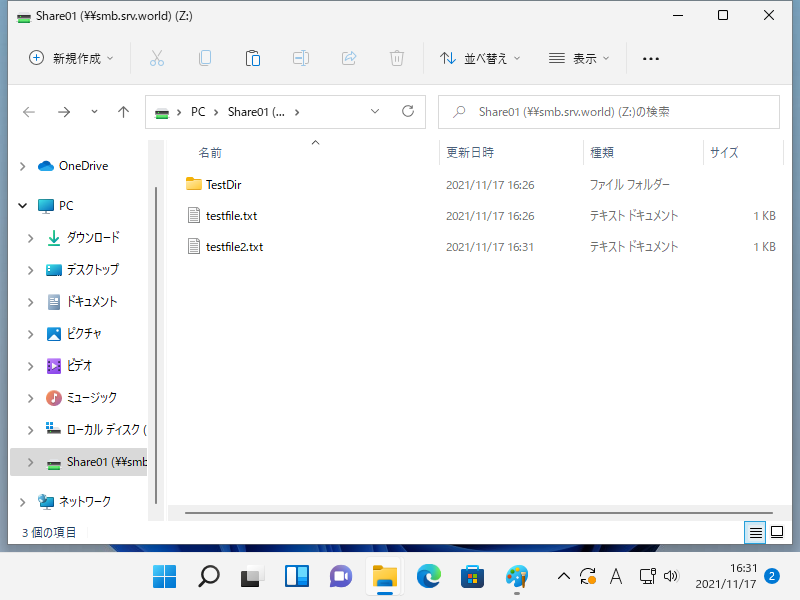Open the 並べ替え sort dropdown
This screenshot has height=600, width=800.
481,58
